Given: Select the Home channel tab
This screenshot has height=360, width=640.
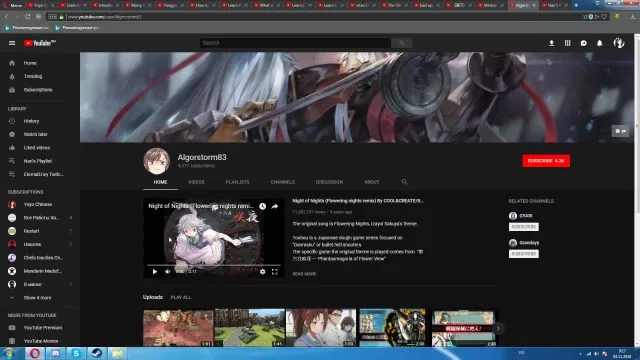Looking at the screenshot, I should 160,182.
